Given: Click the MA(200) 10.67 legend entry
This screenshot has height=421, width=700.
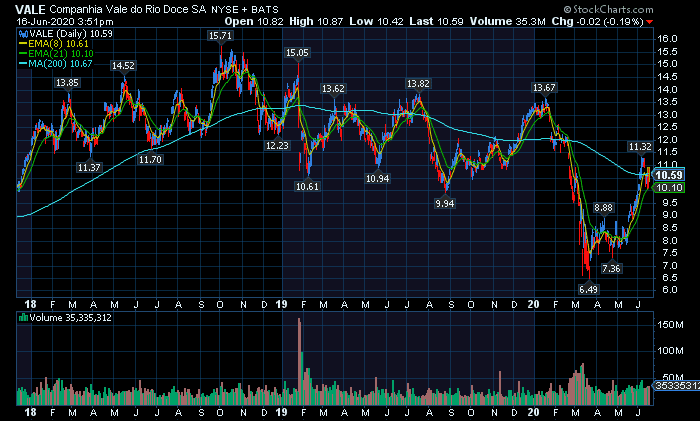Looking at the screenshot, I should [x=60, y=63].
